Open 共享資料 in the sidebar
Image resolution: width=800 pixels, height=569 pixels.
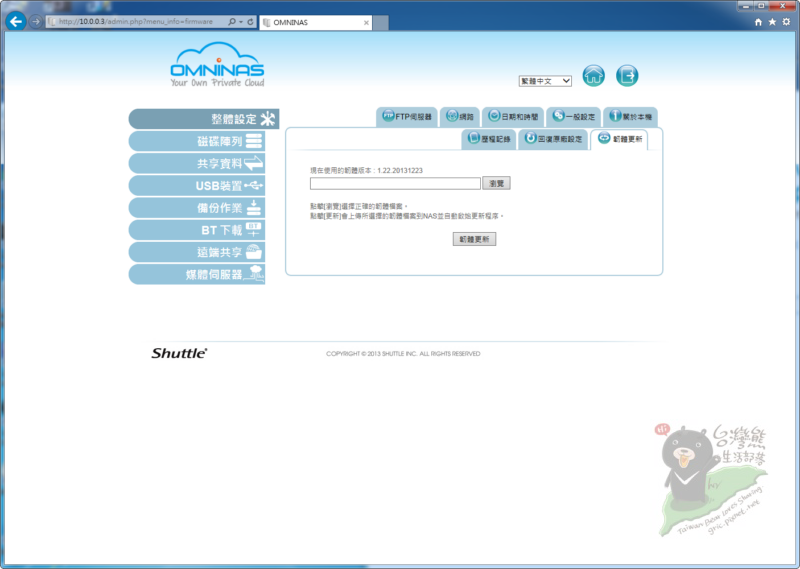197,163
